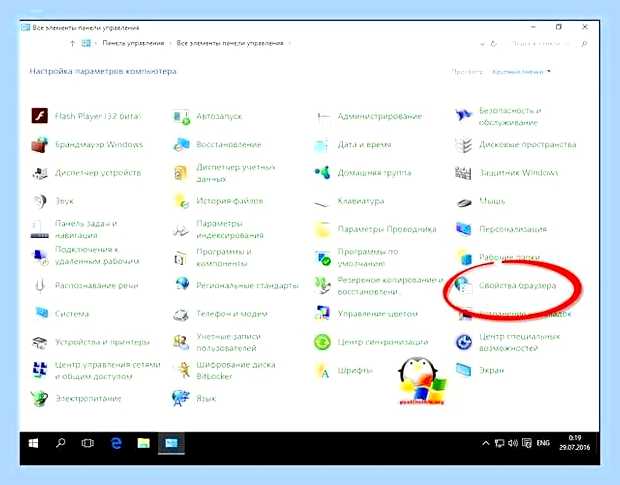
Task: Open Защитник Windows icon
Action: (463, 173)
